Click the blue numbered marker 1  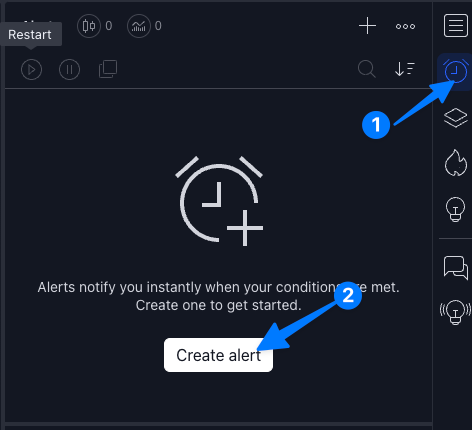(x=376, y=125)
